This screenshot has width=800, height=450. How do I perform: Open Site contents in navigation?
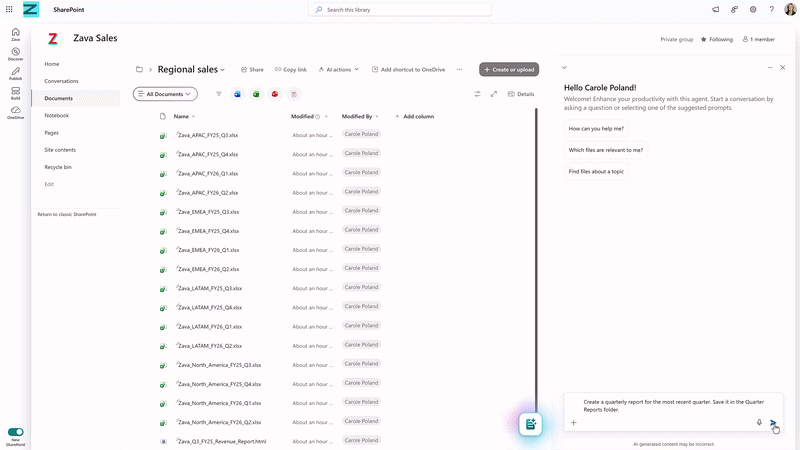pos(60,150)
